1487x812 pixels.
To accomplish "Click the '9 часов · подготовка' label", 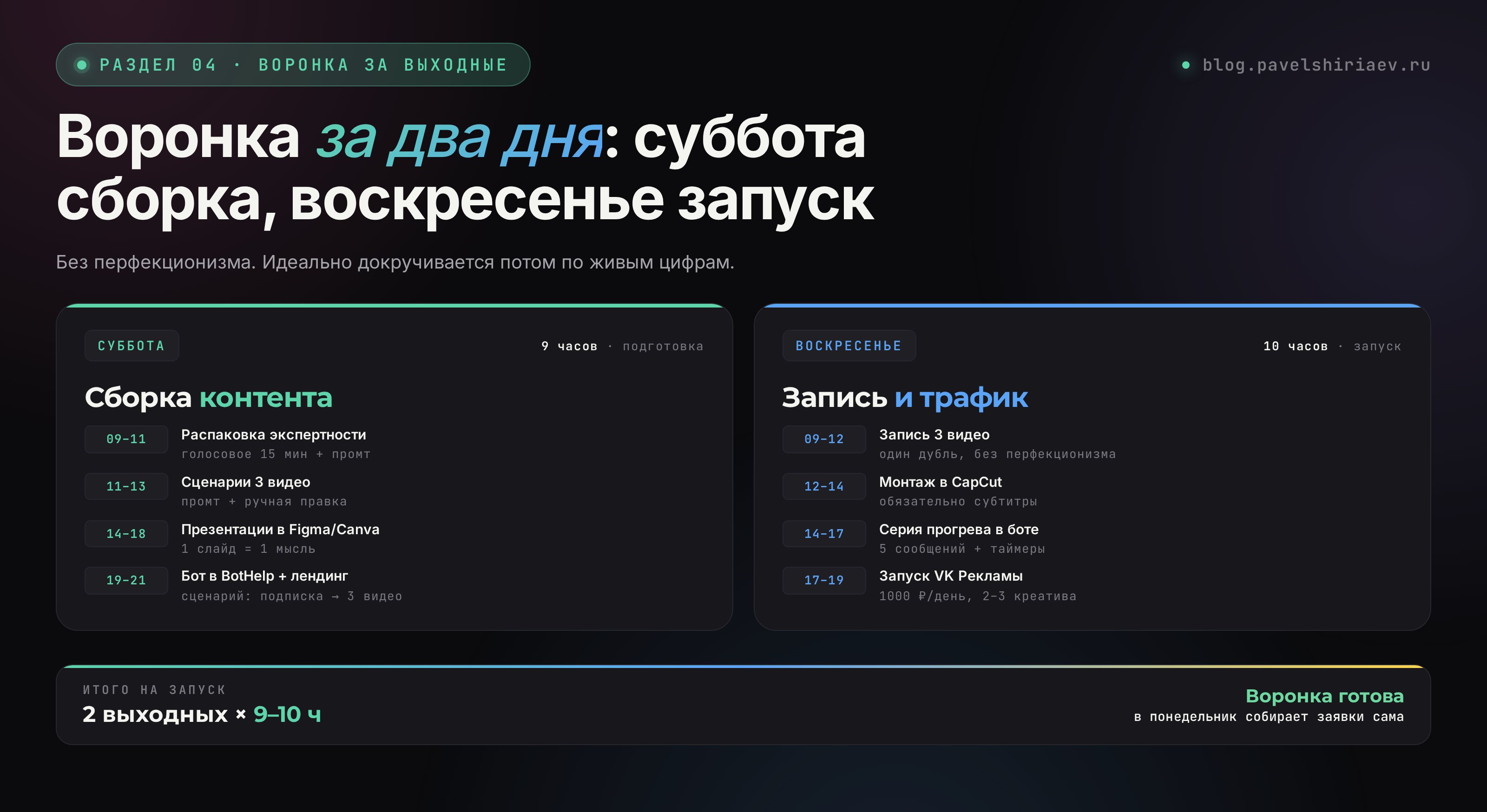I will point(622,346).
